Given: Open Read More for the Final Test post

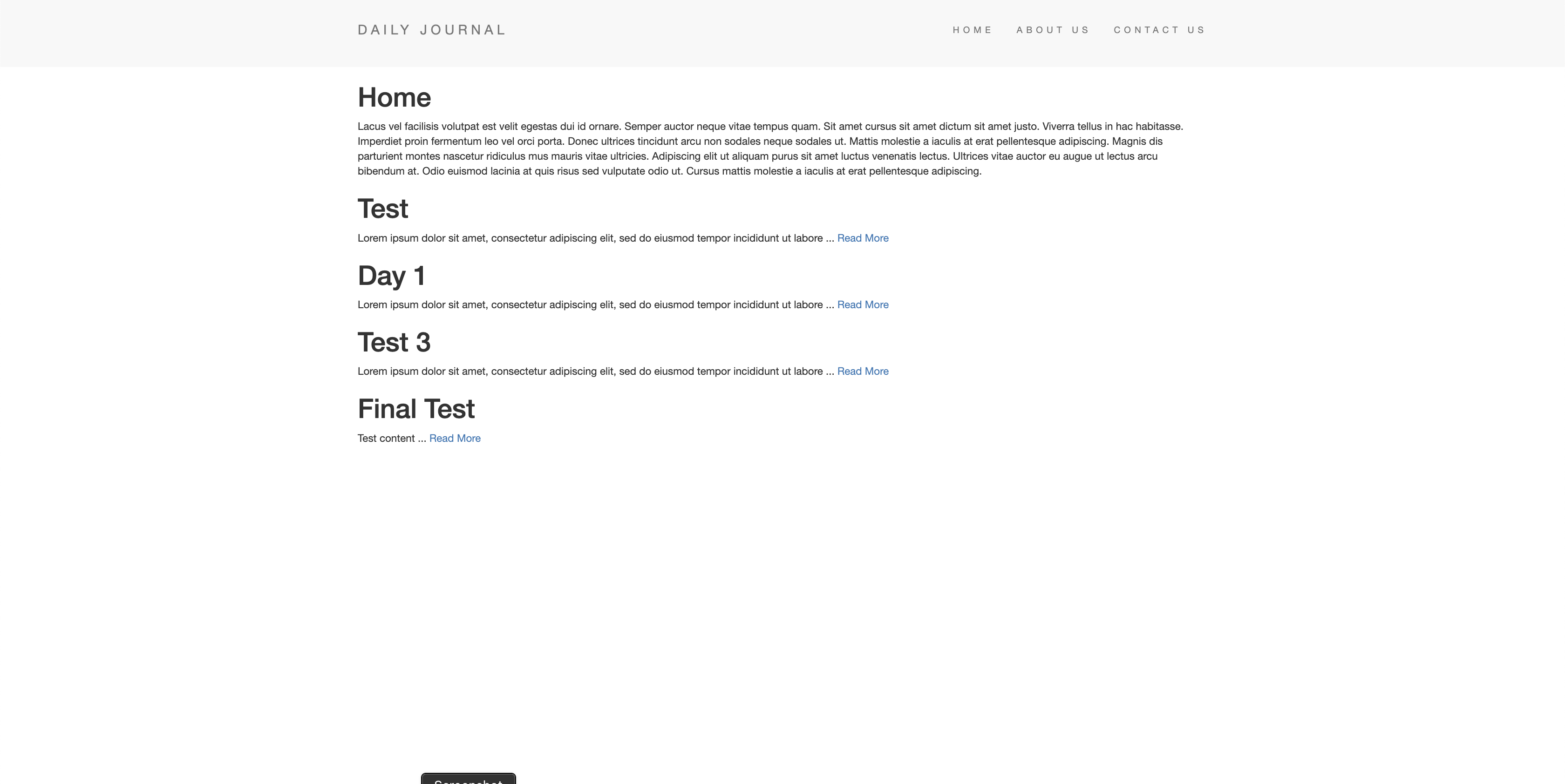Looking at the screenshot, I should click(455, 438).
